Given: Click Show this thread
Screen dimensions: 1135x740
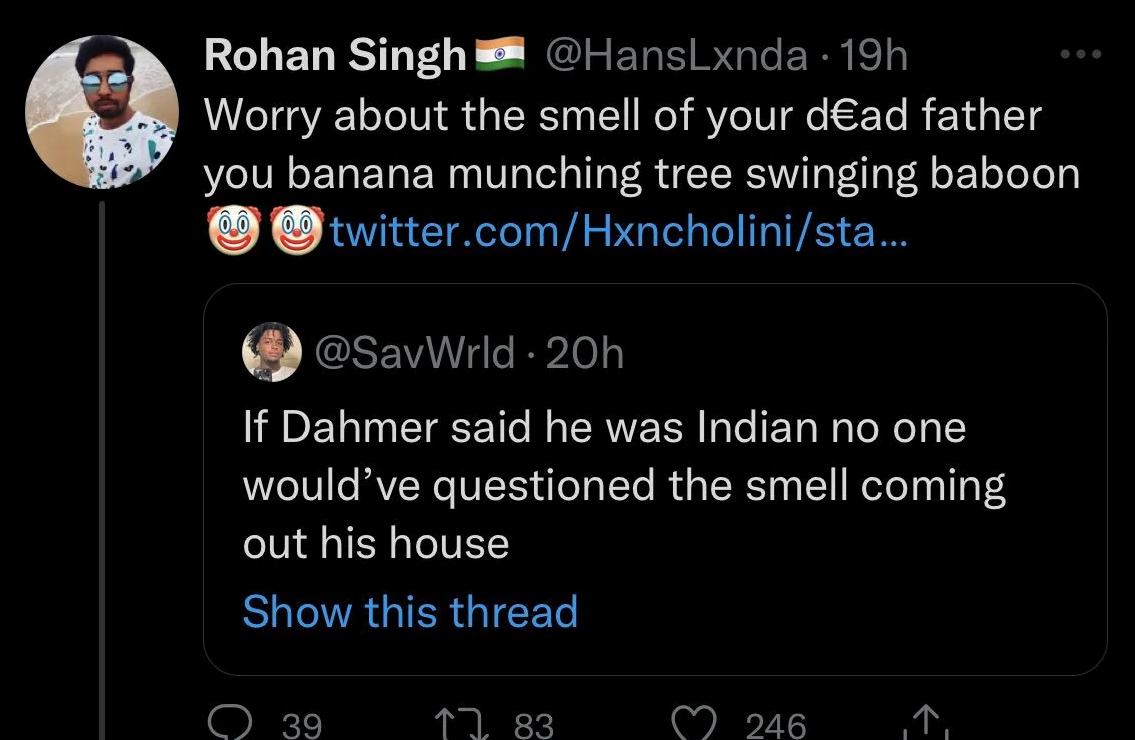Looking at the screenshot, I should [x=410, y=611].
